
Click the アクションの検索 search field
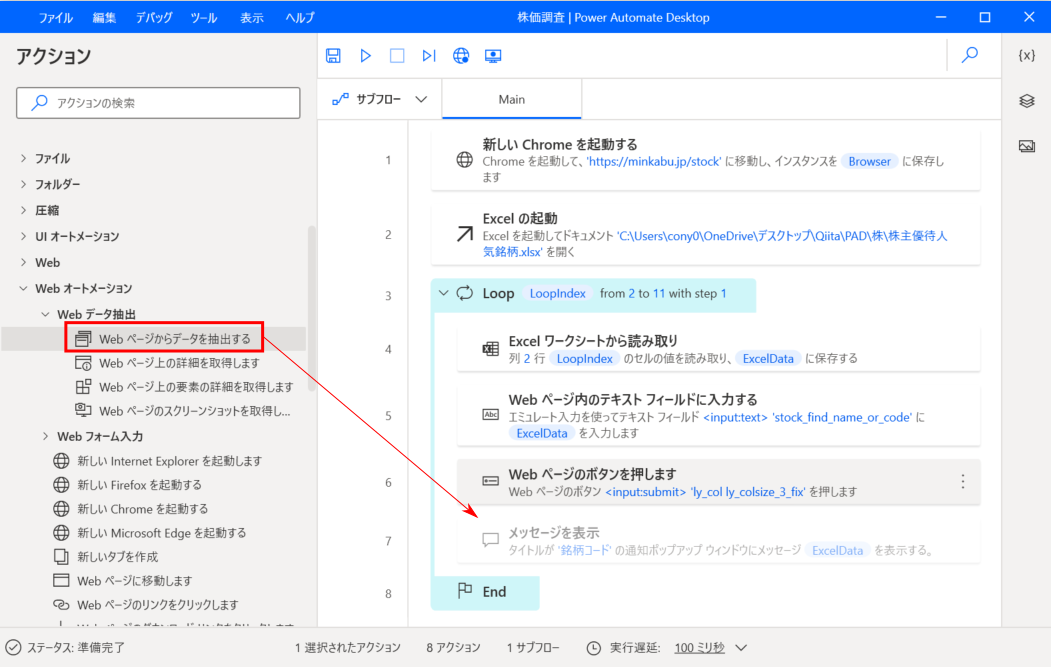158,103
